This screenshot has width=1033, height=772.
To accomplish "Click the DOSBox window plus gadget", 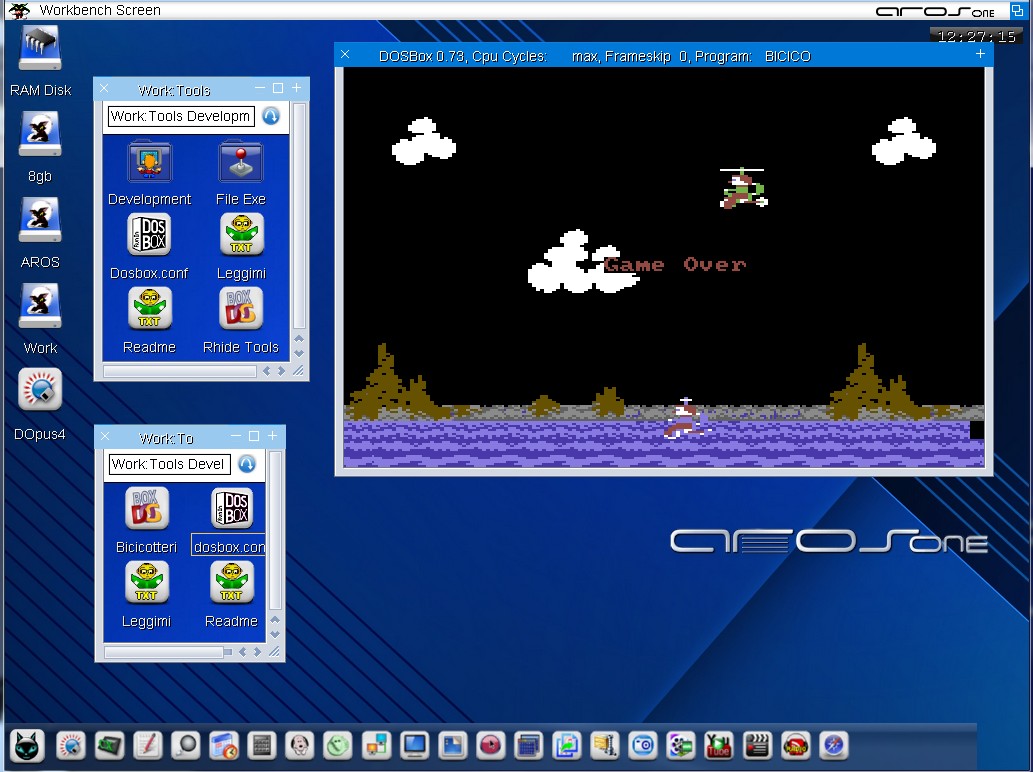I will click(980, 54).
